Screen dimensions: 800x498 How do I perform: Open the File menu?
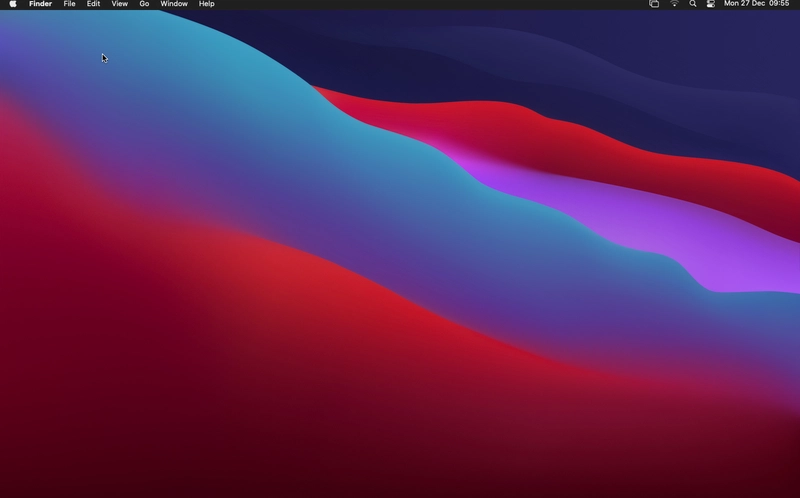pos(69,4)
